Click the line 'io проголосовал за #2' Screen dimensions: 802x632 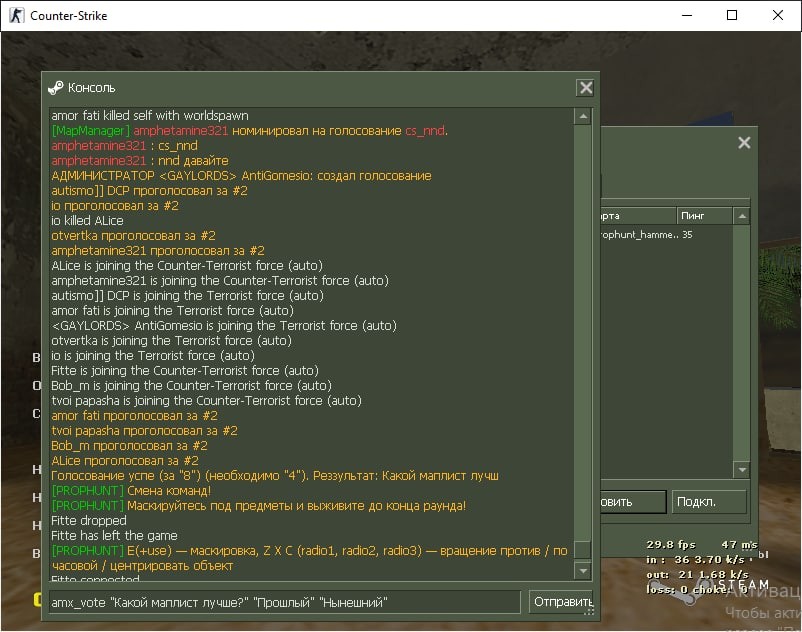tap(115, 206)
